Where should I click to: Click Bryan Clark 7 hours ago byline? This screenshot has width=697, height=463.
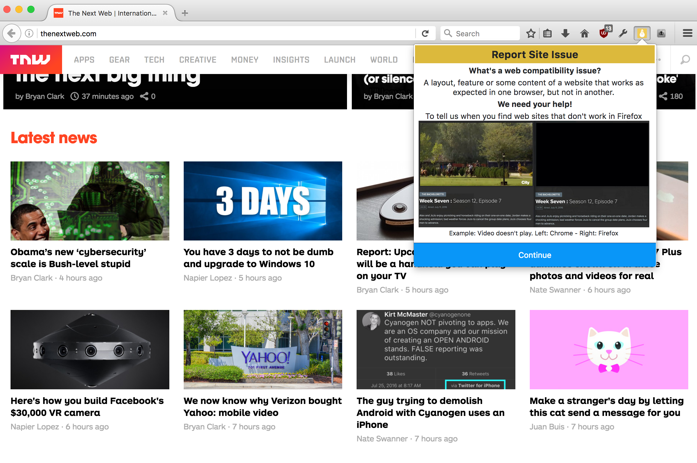[229, 427]
